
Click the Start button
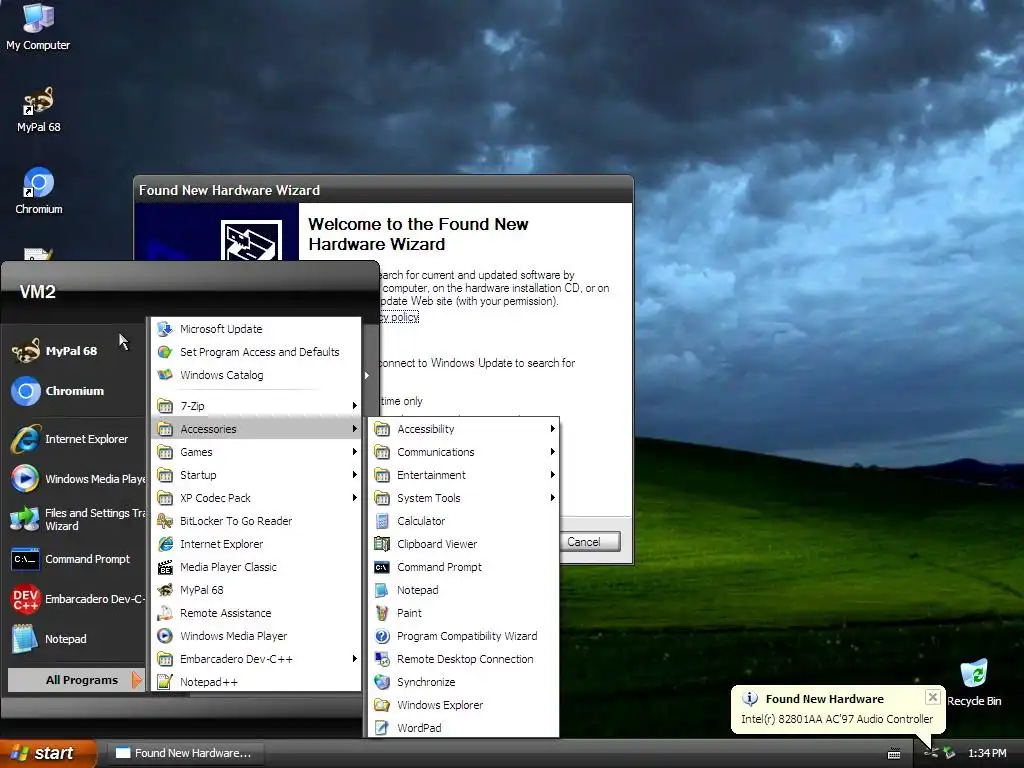[x=47, y=753]
